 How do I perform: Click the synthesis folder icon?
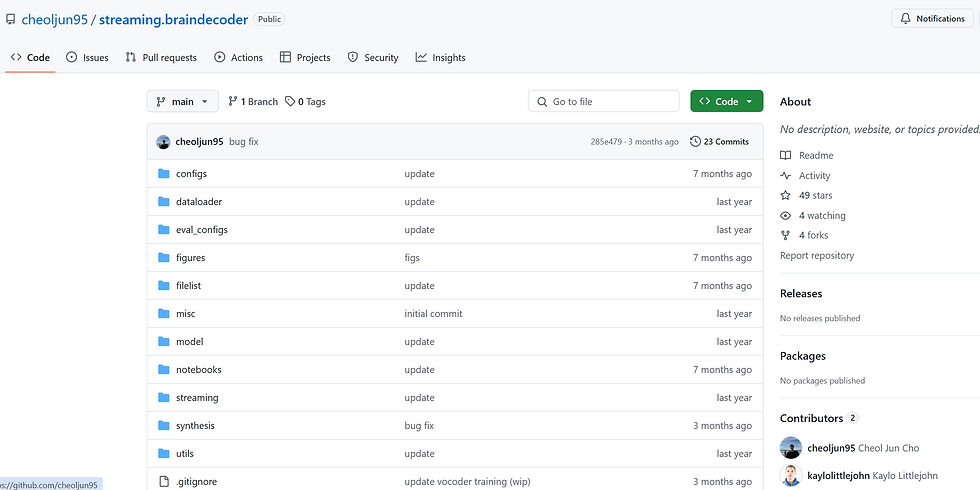[164, 426]
